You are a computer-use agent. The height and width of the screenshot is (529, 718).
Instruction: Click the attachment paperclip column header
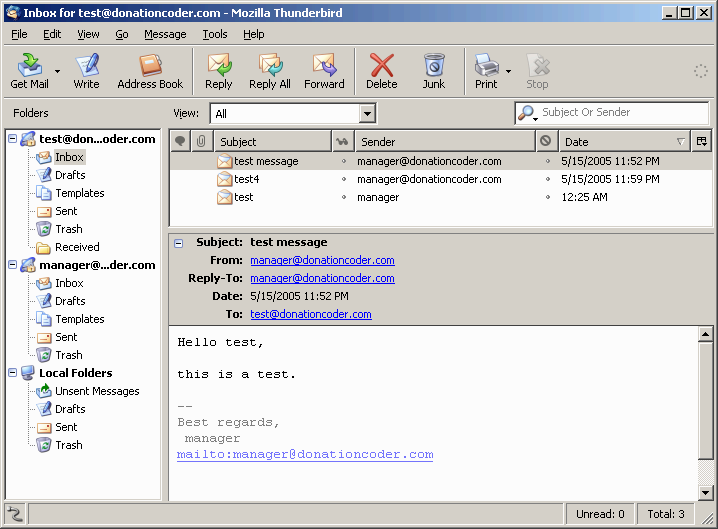201,141
